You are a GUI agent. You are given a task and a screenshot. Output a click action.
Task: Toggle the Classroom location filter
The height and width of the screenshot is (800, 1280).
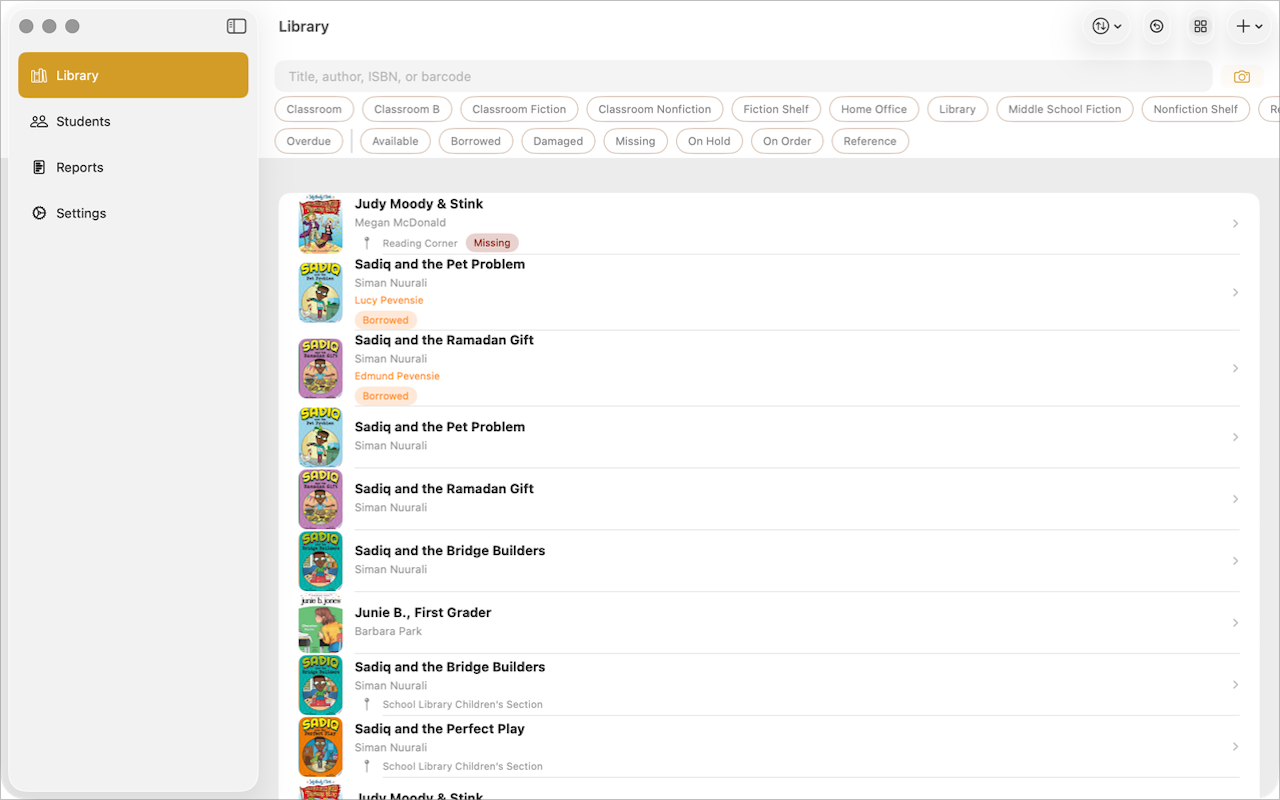tap(314, 109)
